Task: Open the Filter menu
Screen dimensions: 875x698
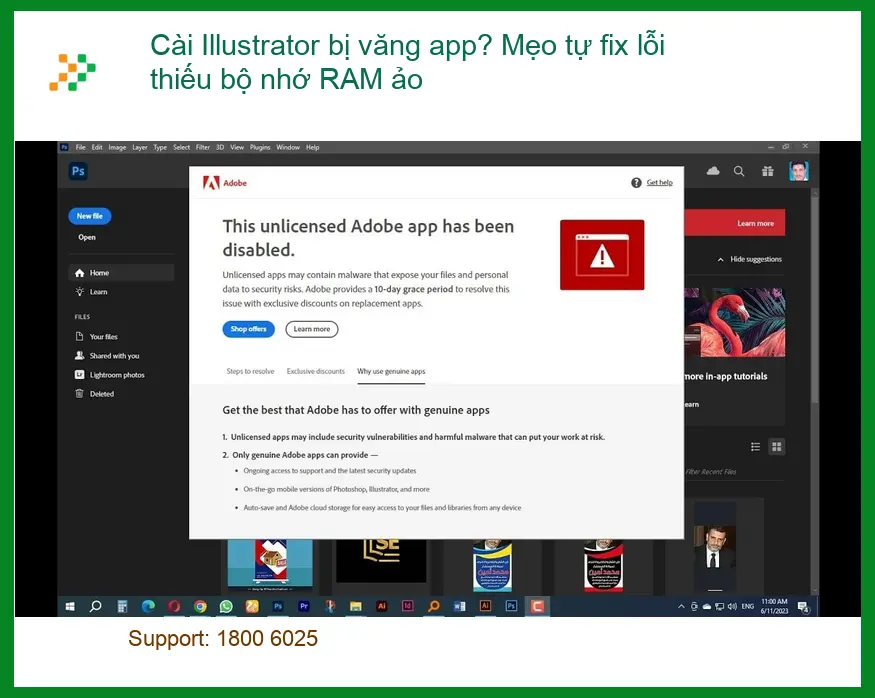Action: click(203, 147)
